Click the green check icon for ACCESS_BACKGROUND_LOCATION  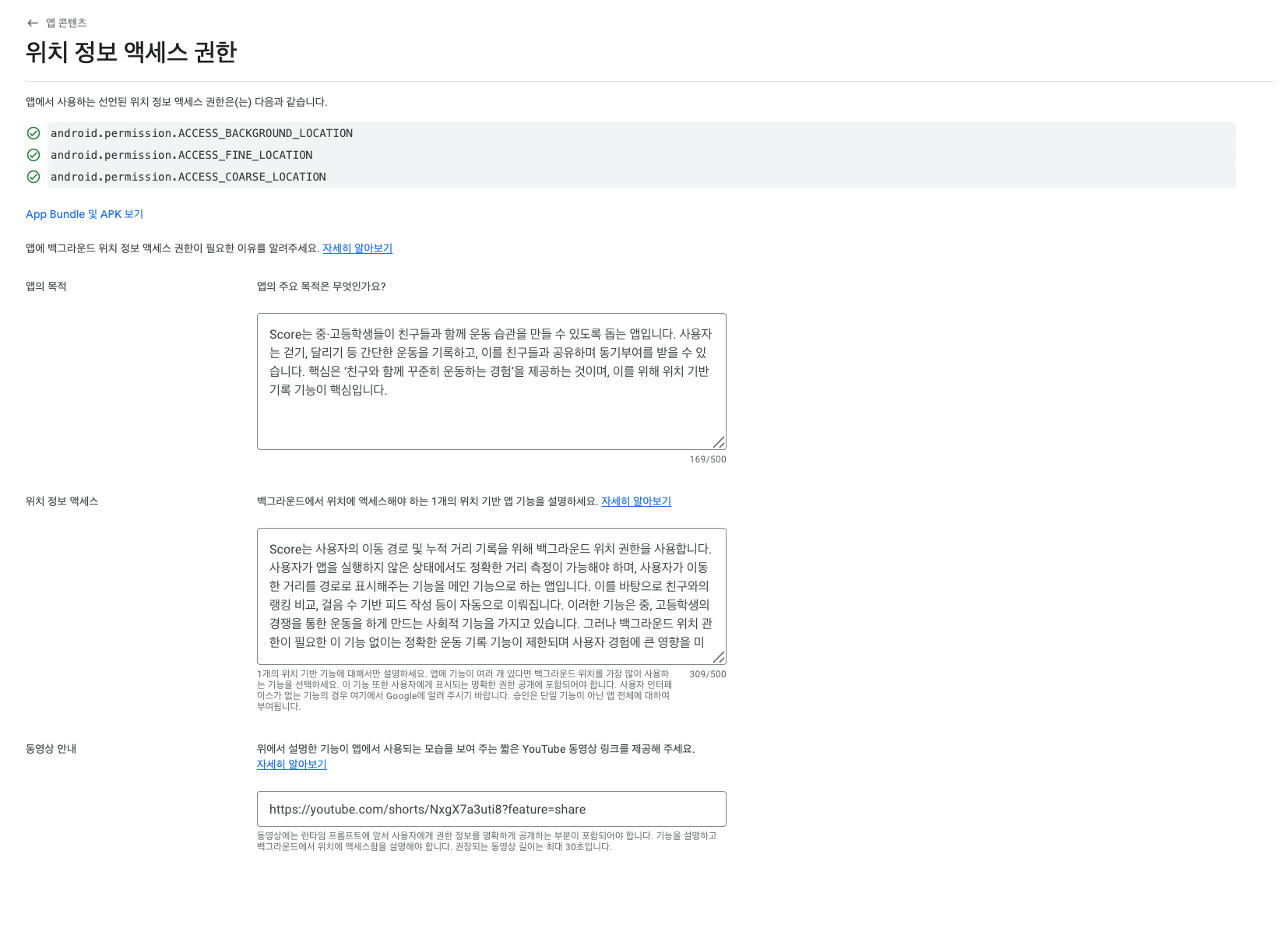pos(33,133)
